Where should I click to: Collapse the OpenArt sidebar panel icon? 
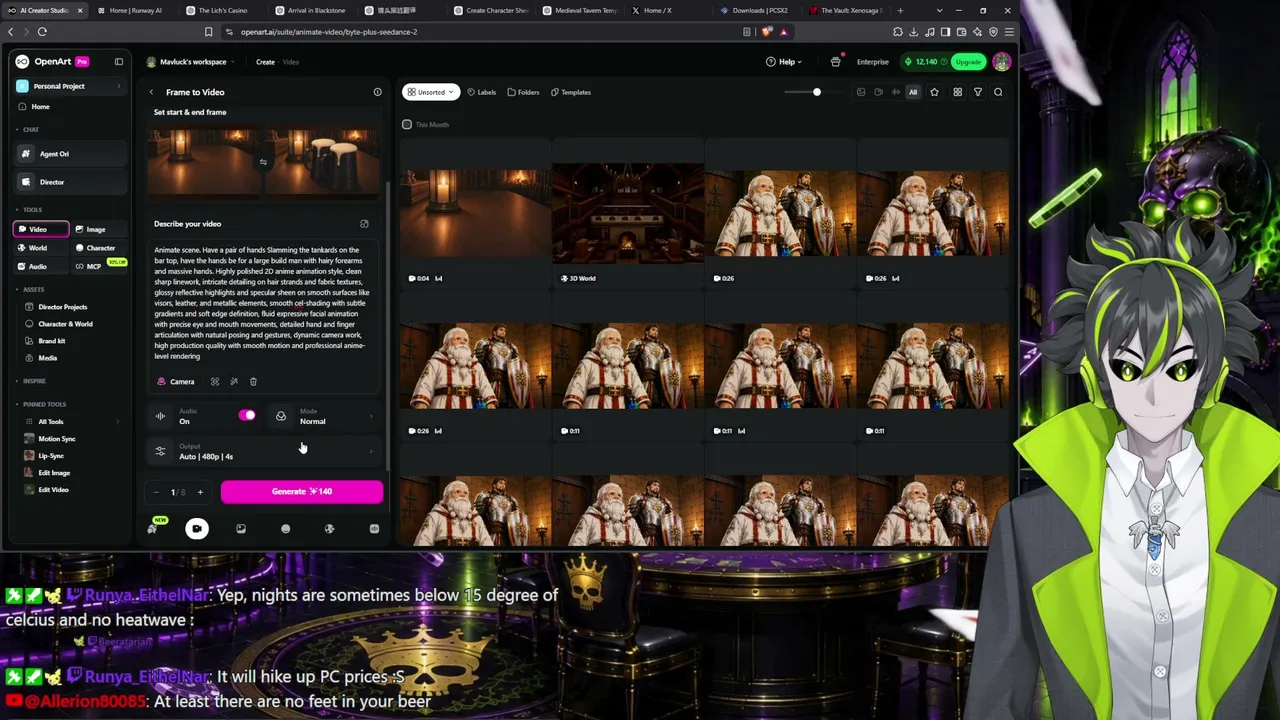click(119, 62)
